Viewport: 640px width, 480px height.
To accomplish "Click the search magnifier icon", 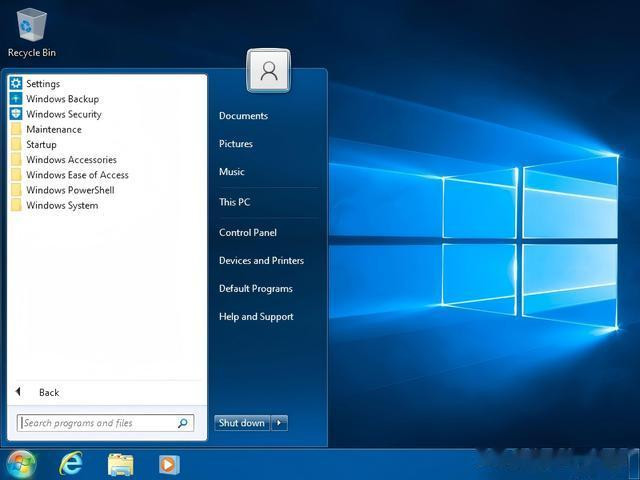I will click(183, 423).
